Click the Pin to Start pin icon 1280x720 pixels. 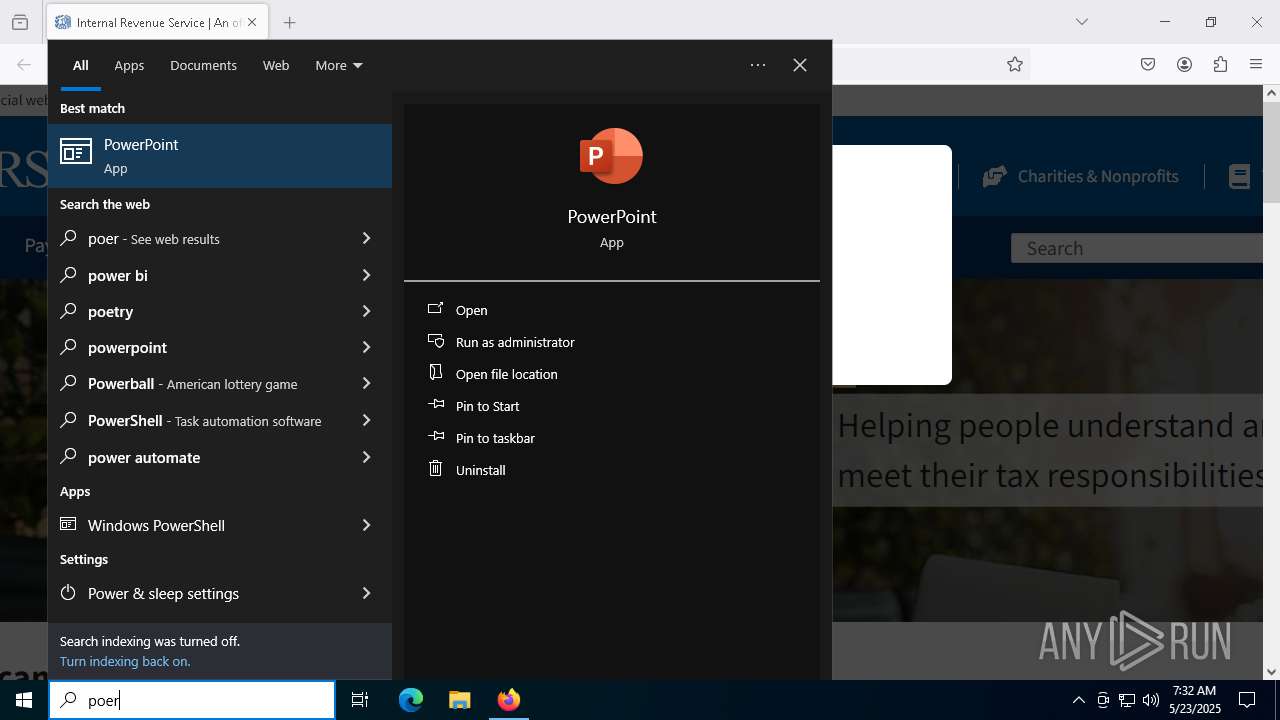pos(435,405)
